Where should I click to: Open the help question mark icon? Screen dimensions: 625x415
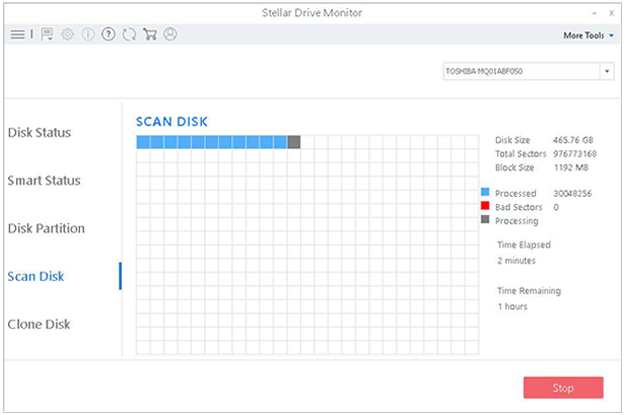click(x=108, y=34)
